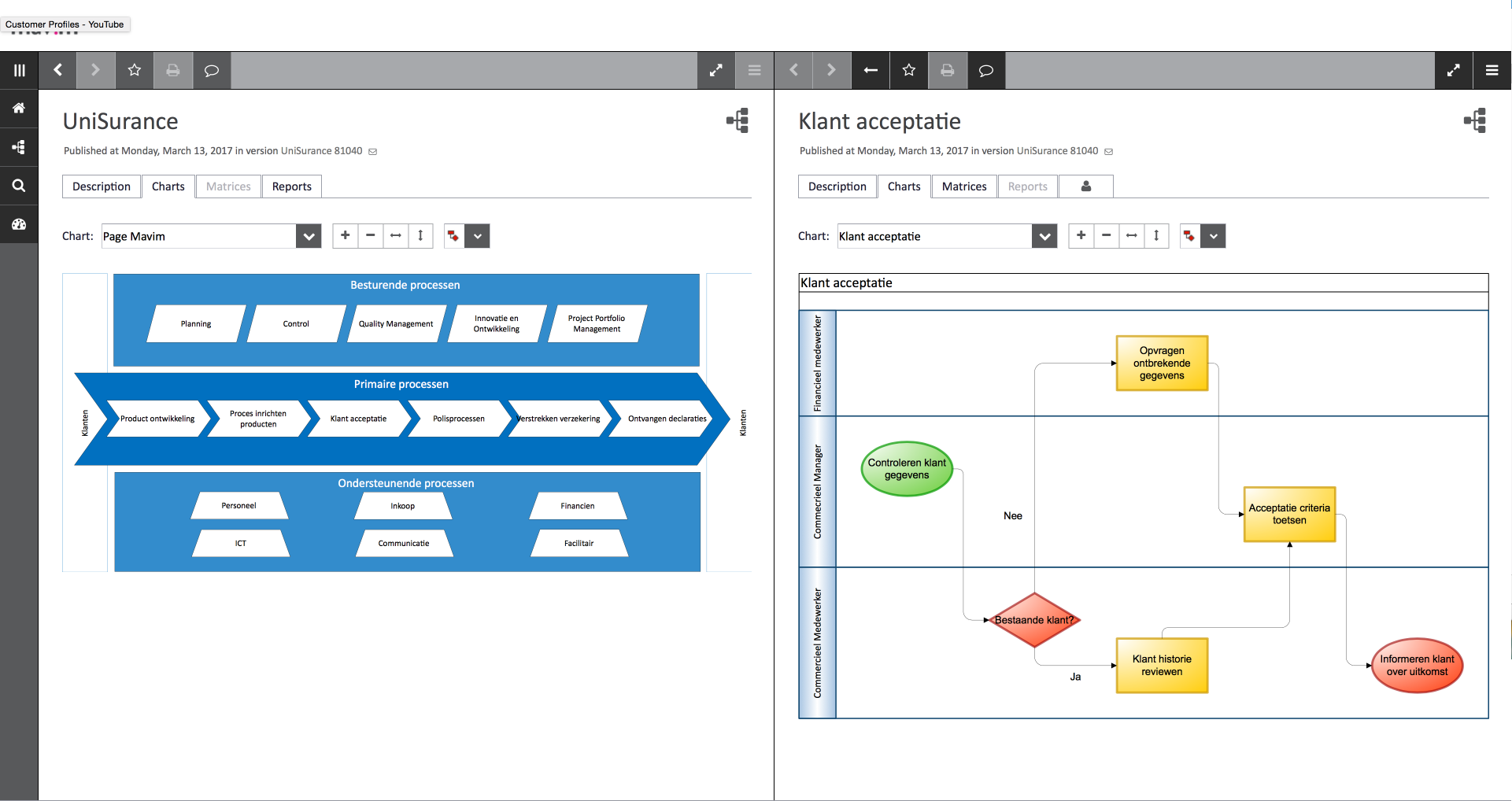
Task: Show Klant acceptatie tree structure icon beside title
Action: pyautogui.click(x=1475, y=121)
